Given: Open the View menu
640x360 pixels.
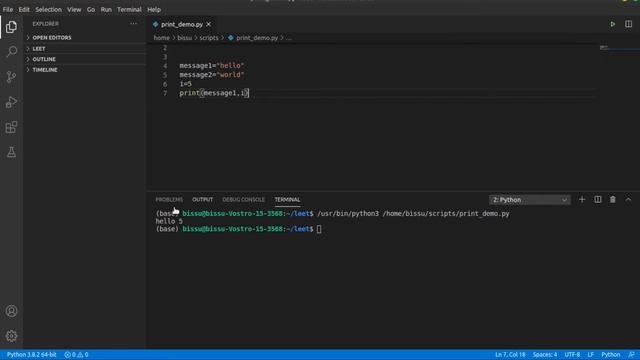Looking at the screenshot, I should [74, 9].
